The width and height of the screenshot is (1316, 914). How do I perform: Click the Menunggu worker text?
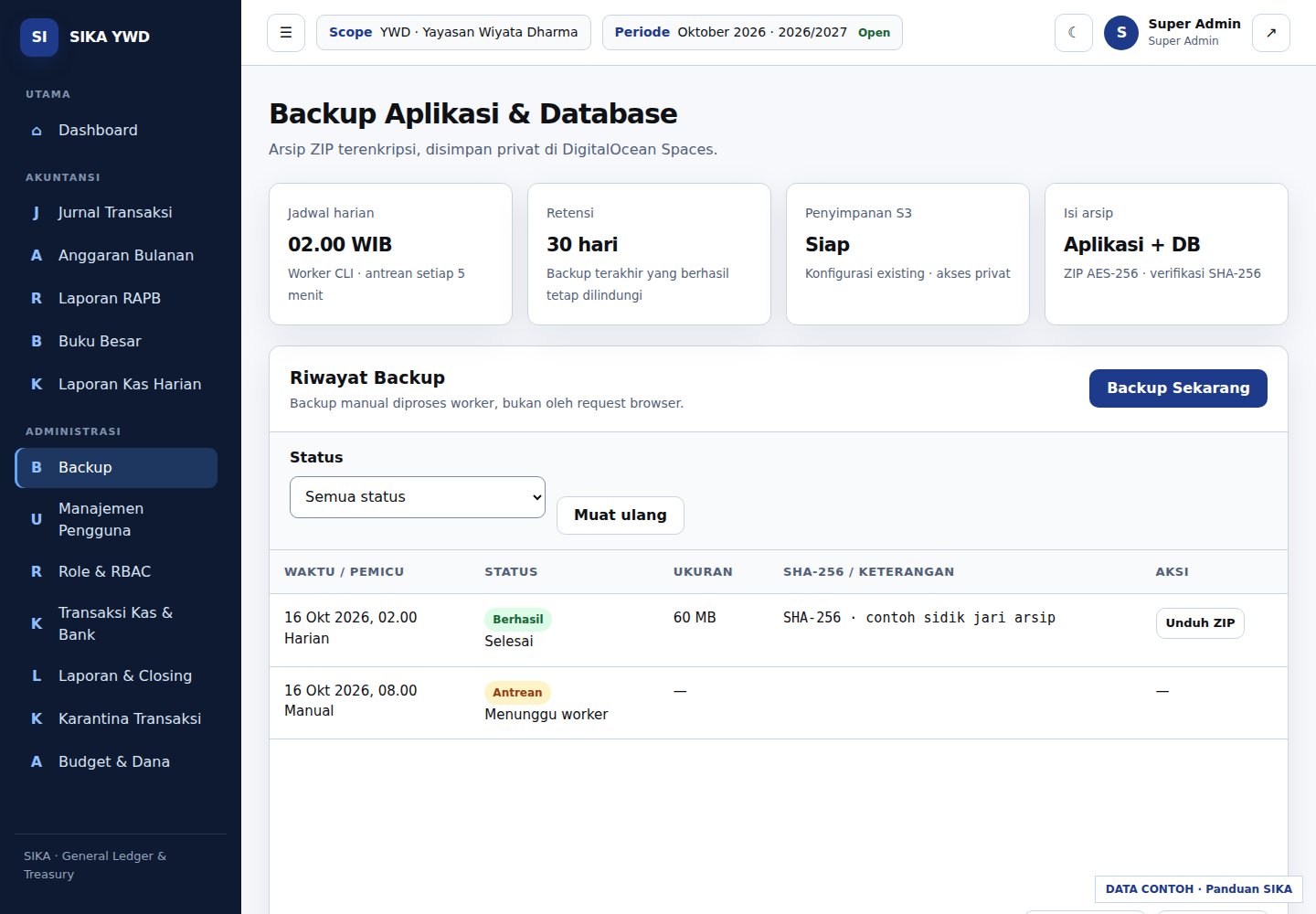pos(547,715)
